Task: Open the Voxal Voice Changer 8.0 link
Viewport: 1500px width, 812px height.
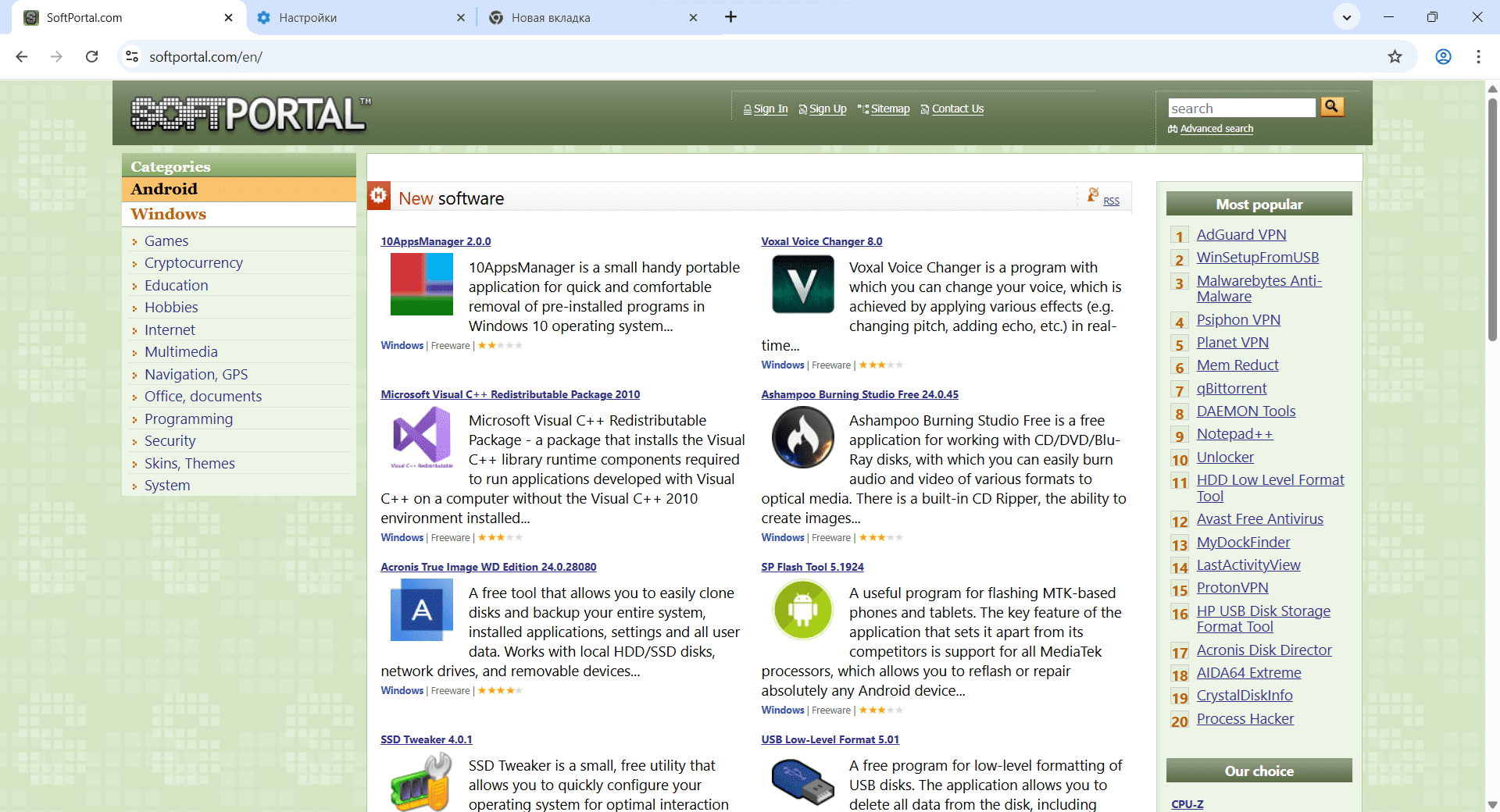Action: (822, 242)
